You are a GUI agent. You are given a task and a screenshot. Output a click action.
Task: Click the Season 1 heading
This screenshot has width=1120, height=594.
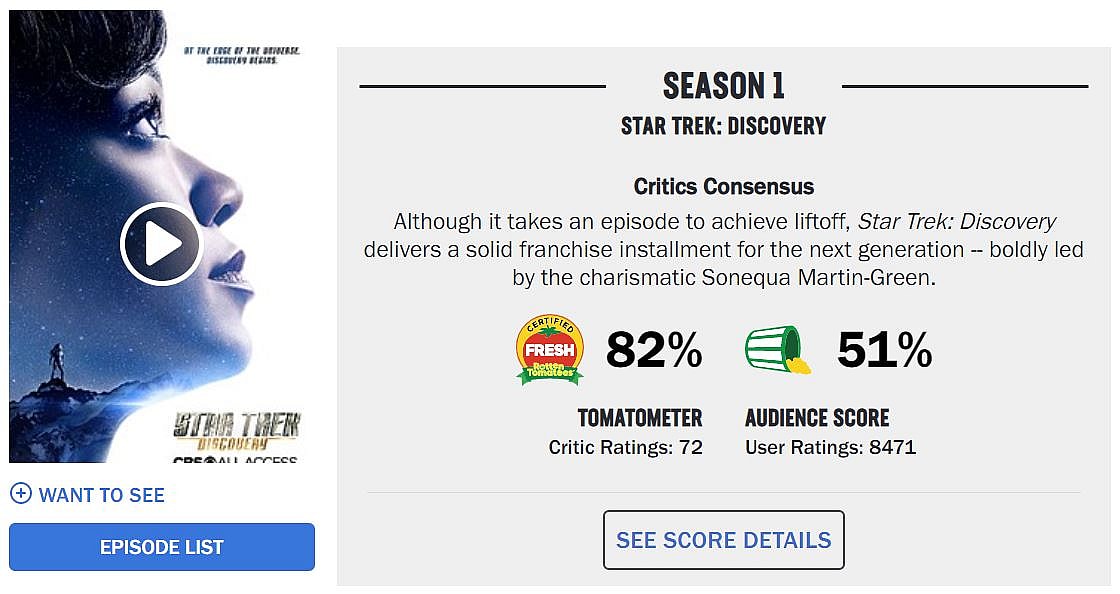pyautogui.click(x=724, y=86)
